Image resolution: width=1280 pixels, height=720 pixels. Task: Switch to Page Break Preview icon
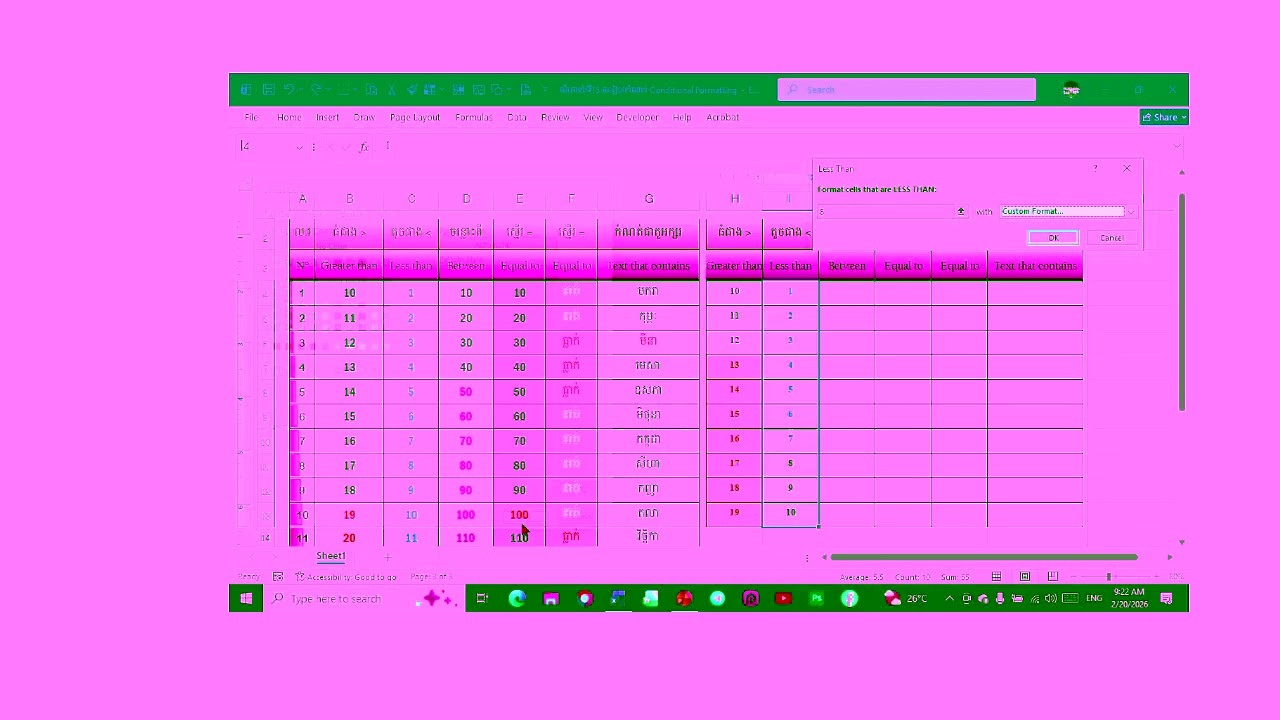click(x=1053, y=577)
